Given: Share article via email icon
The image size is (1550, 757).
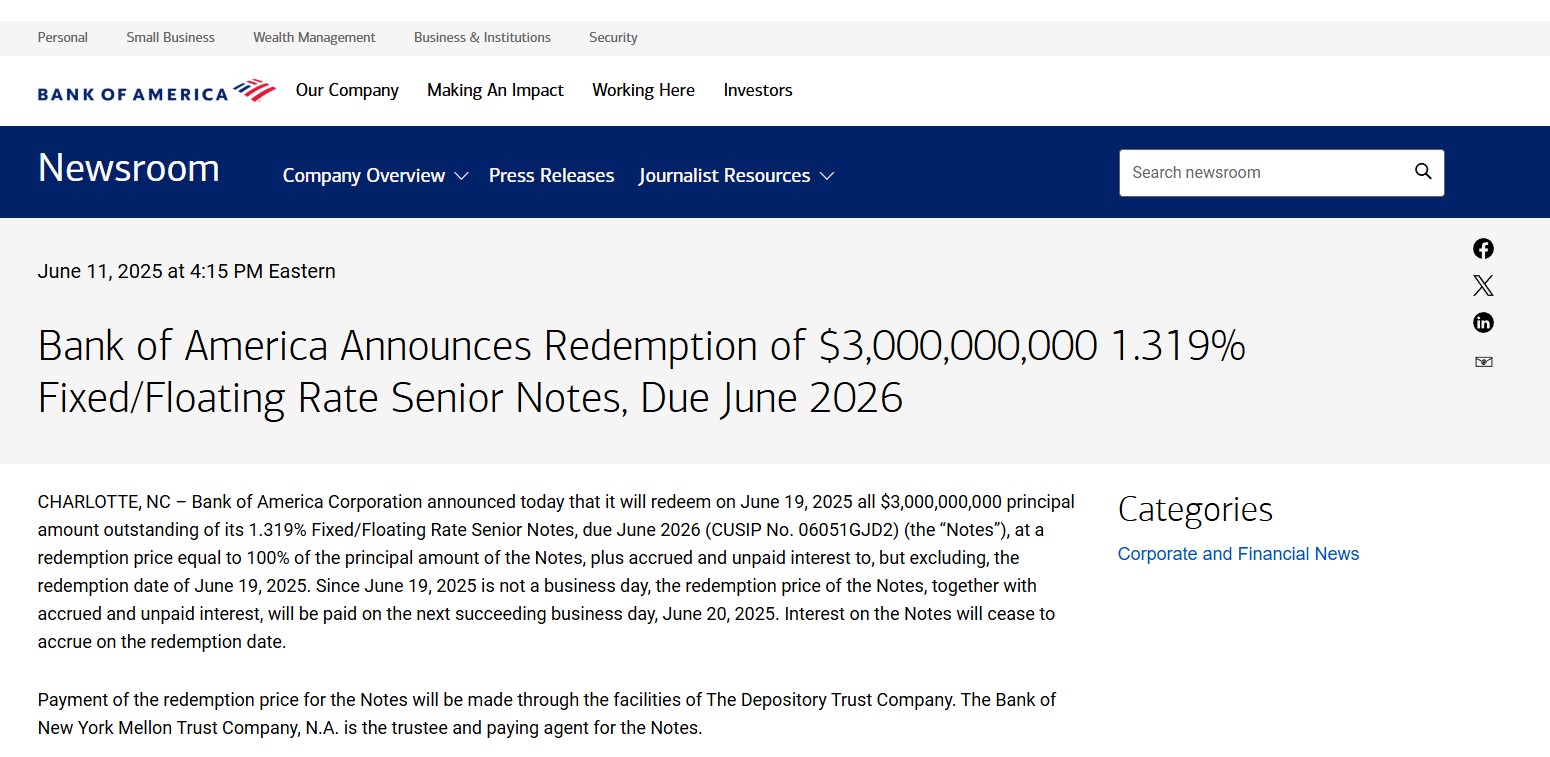Looking at the screenshot, I should [x=1483, y=362].
